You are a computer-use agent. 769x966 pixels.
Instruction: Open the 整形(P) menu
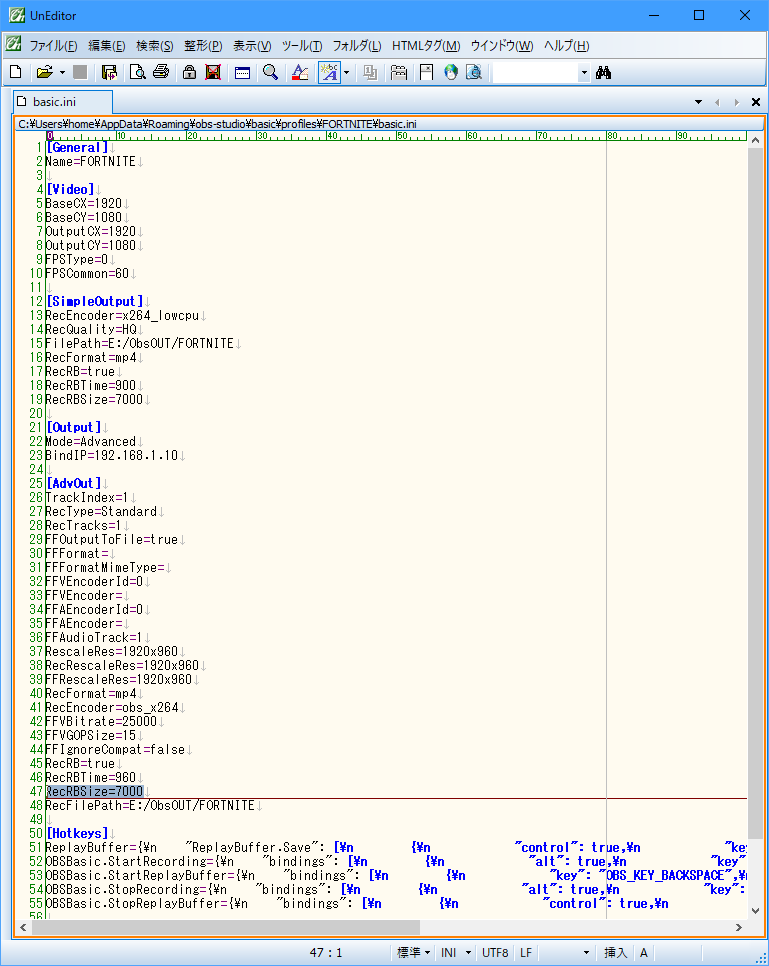[x=203, y=46]
